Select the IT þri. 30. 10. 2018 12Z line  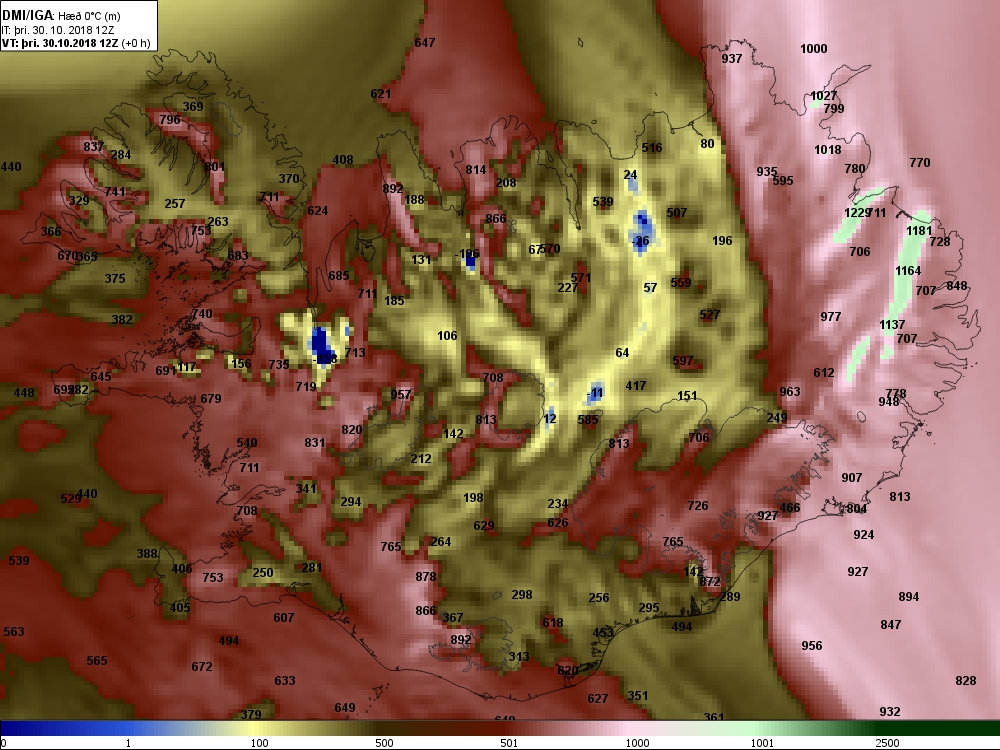coord(57,30)
